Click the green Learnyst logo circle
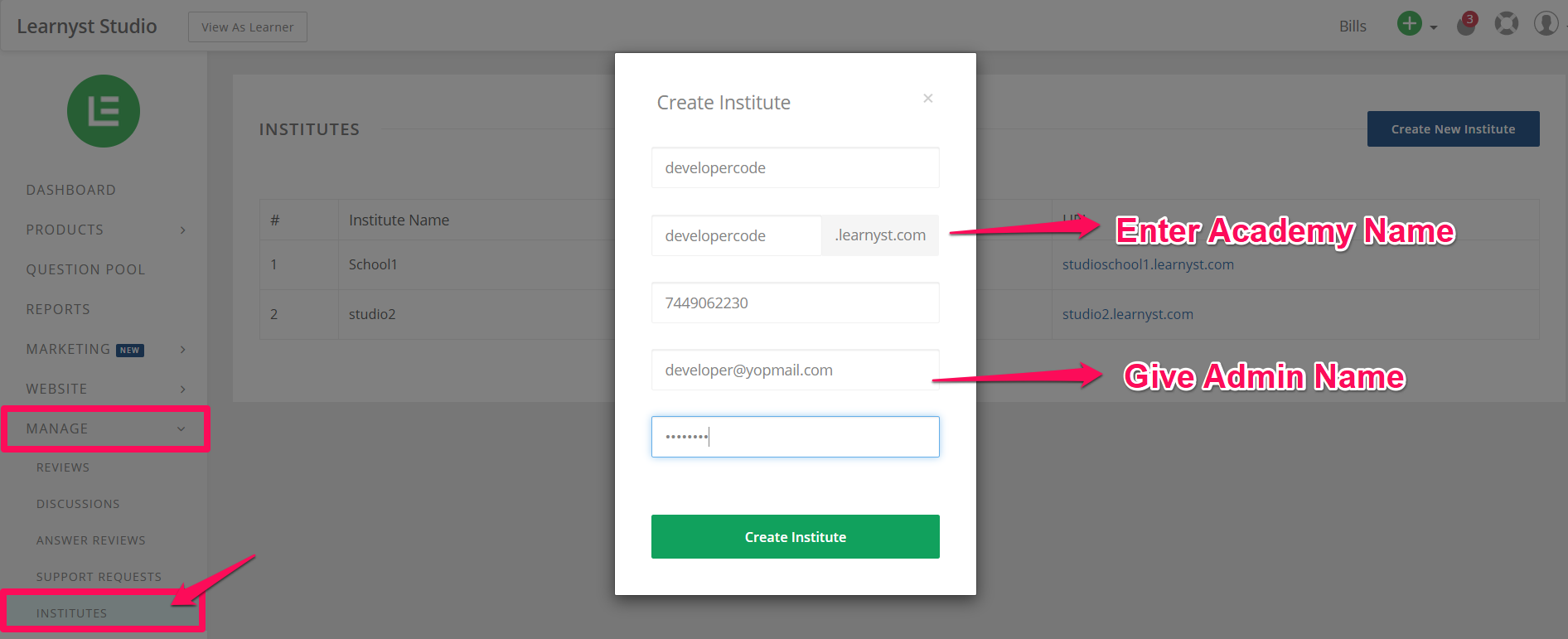The width and height of the screenshot is (1568, 639). (104, 111)
